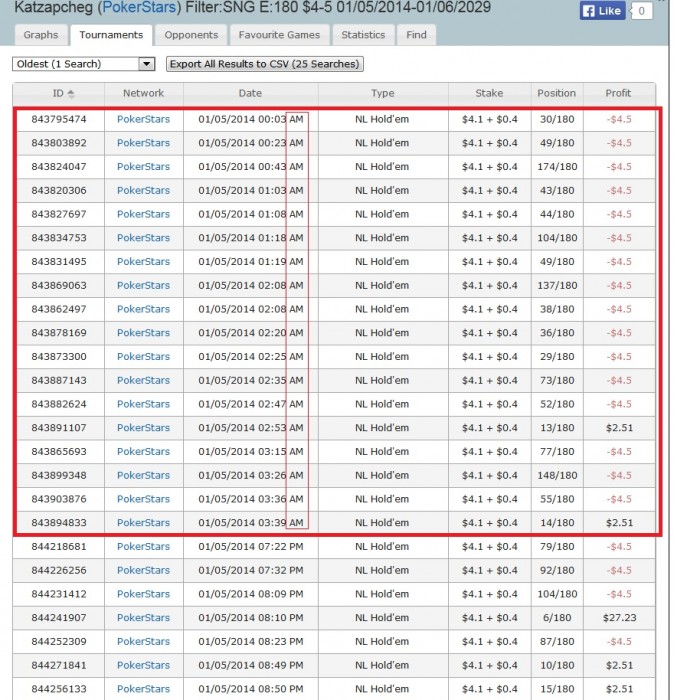Screen dimensions: 674x700
Task: Click date 01/05/2014 02:53 AM cell
Action: point(251,428)
